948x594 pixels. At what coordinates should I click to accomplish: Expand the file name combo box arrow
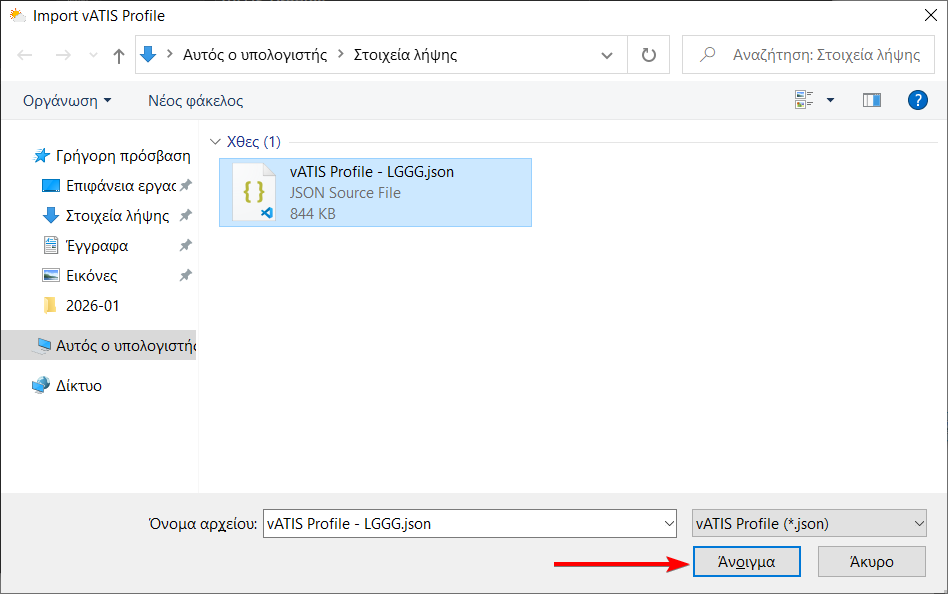669,523
